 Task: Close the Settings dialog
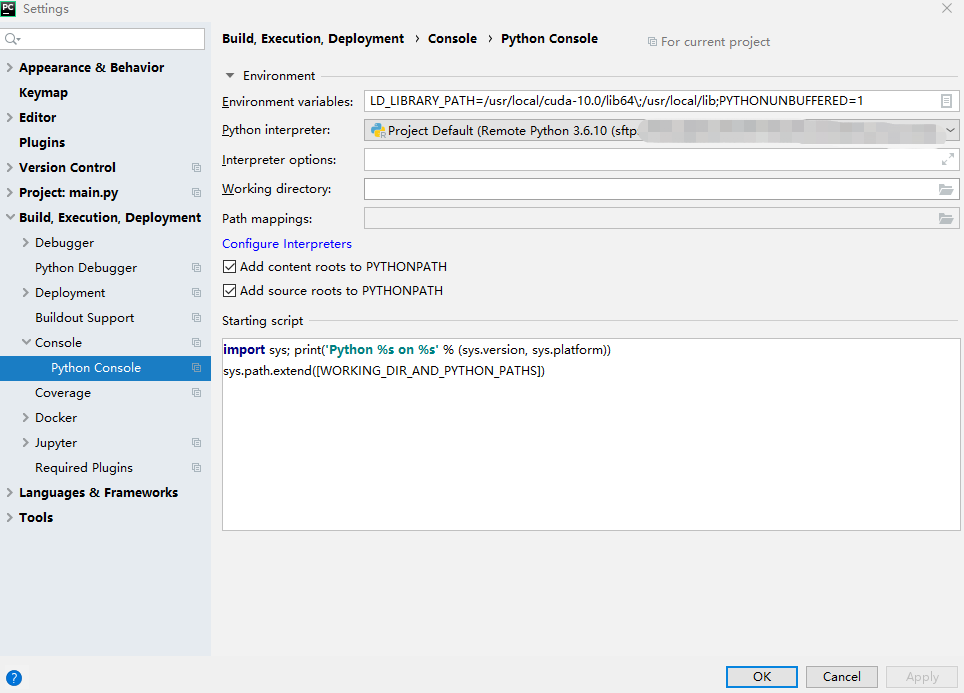tap(947, 8)
